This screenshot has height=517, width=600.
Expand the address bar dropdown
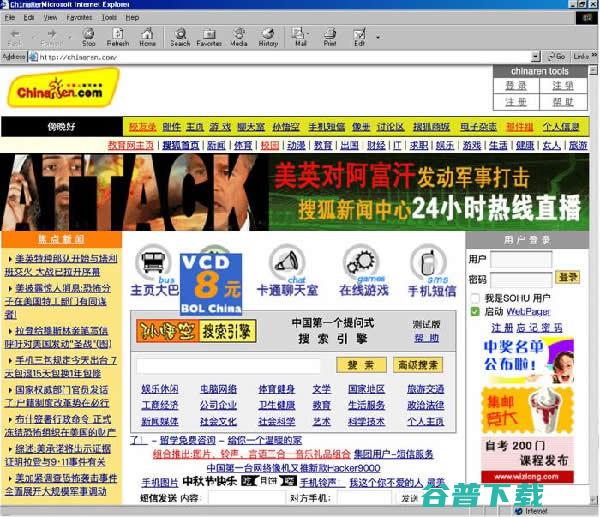tap(536, 57)
